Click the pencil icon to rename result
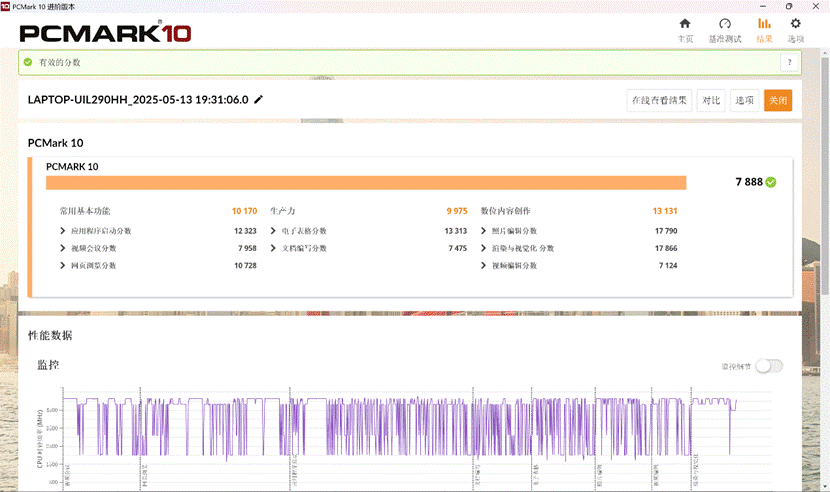The image size is (830, 492). (258, 100)
